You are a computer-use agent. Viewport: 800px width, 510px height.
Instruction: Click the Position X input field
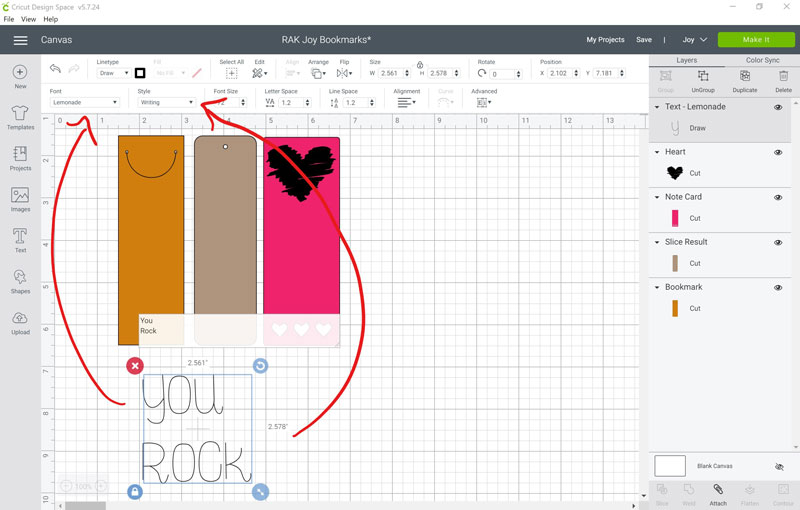coord(560,73)
